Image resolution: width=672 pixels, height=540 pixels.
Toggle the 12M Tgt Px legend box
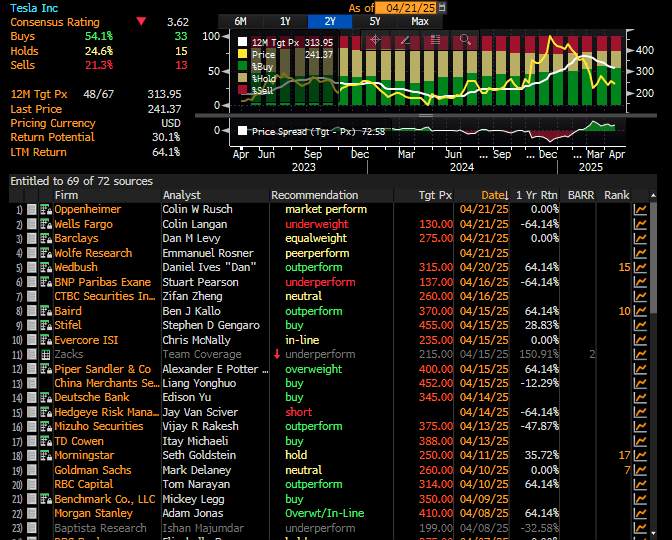pyautogui.click(x=243, y=42)
